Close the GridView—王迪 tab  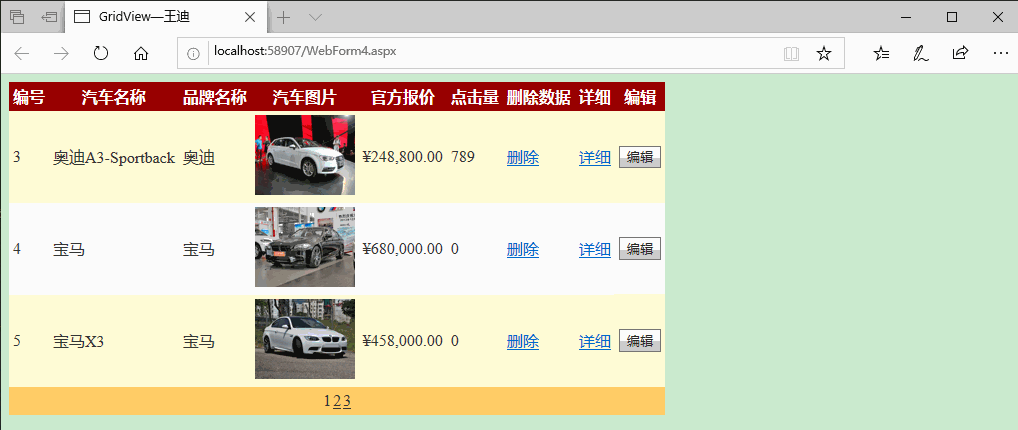tap(249, 18)
